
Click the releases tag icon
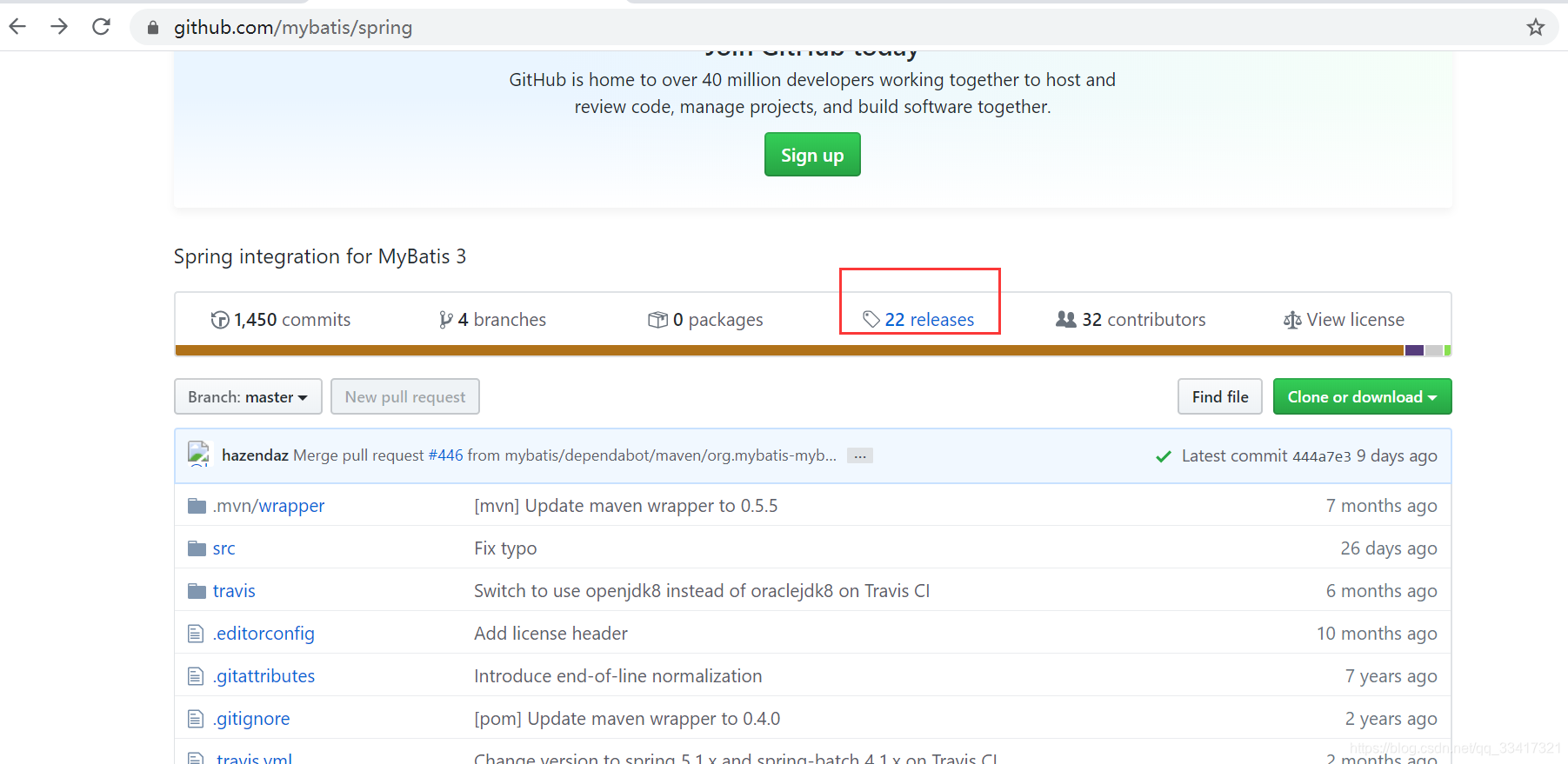[871, 320]
